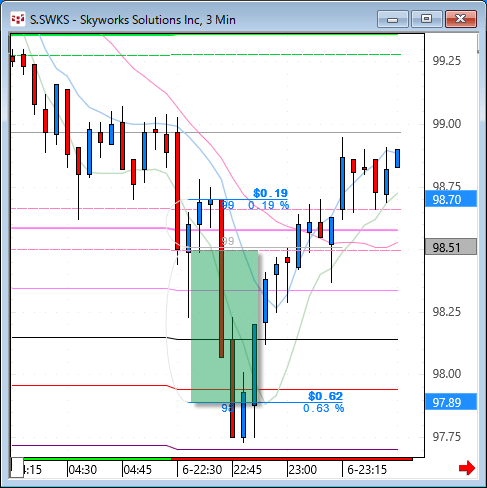Click the red session bar at chart bottom
Viewport: 487px width, 488px height.
point(292,459)
